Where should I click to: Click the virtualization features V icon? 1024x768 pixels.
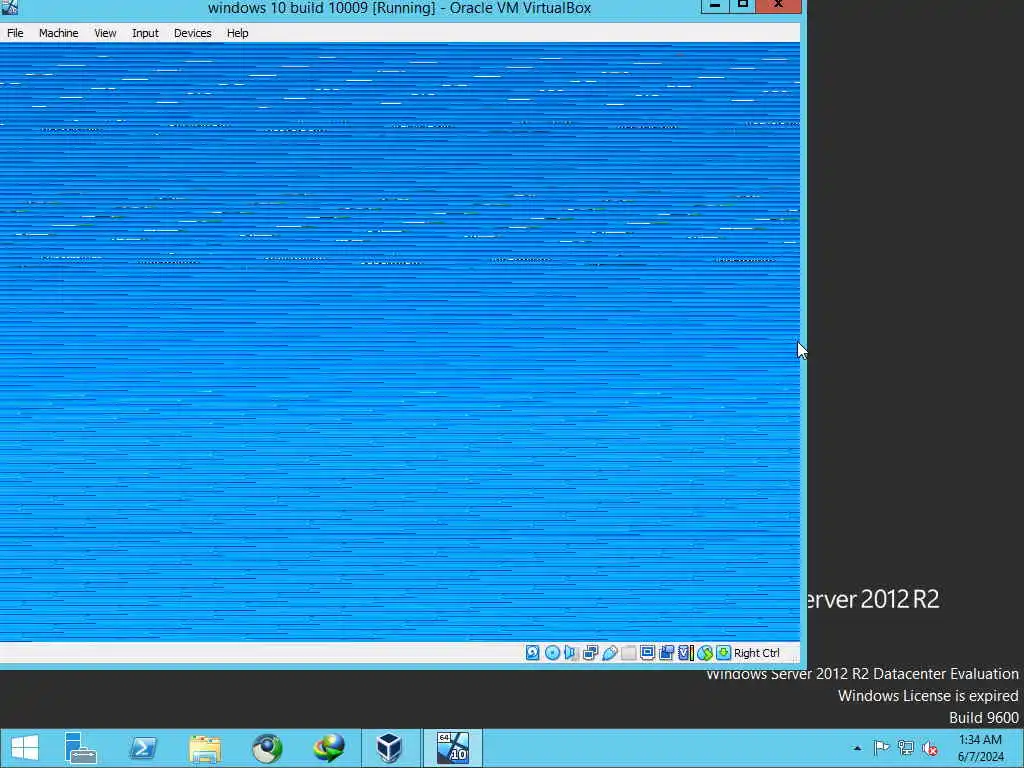(685, 652)
